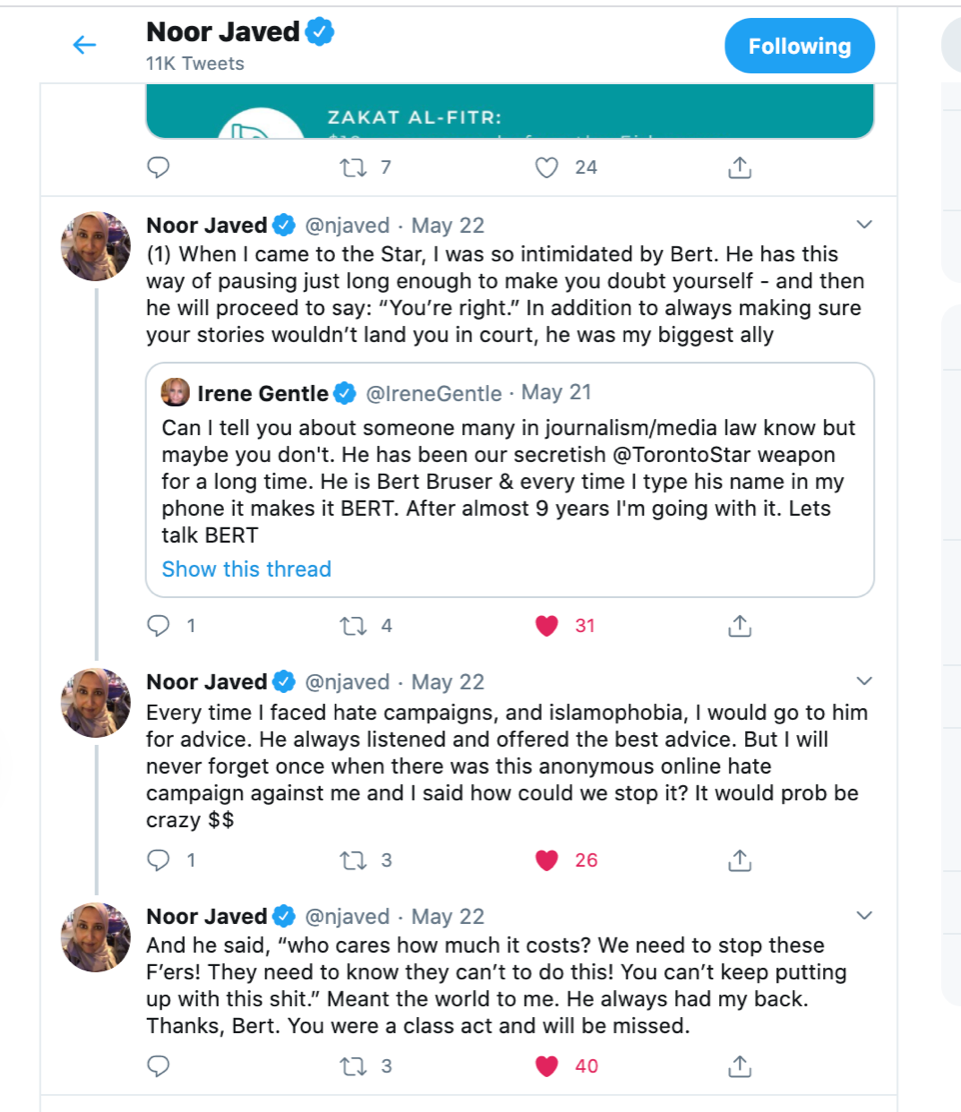Share the final thank-you tweet about Bert

pos(739,1066)
